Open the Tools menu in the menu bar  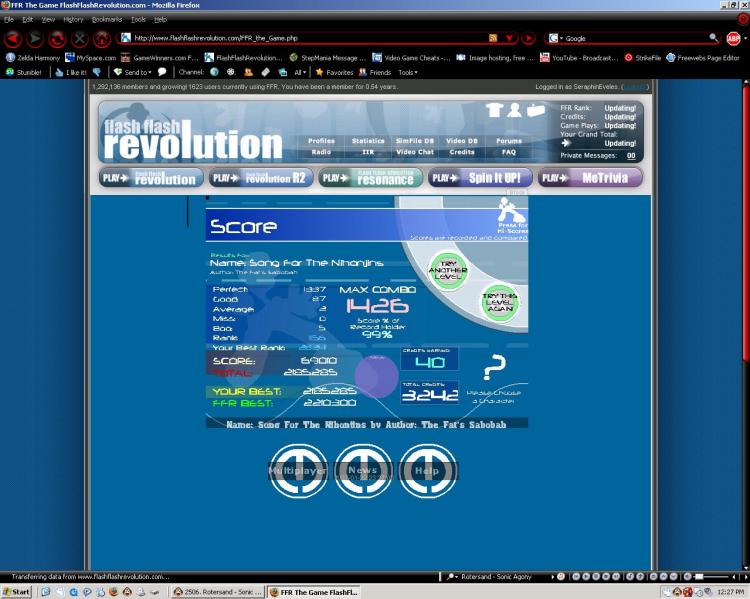[138, 20]
